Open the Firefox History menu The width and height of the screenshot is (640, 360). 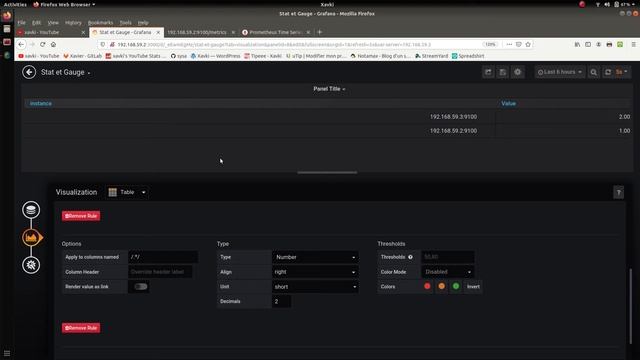[73, 23]
